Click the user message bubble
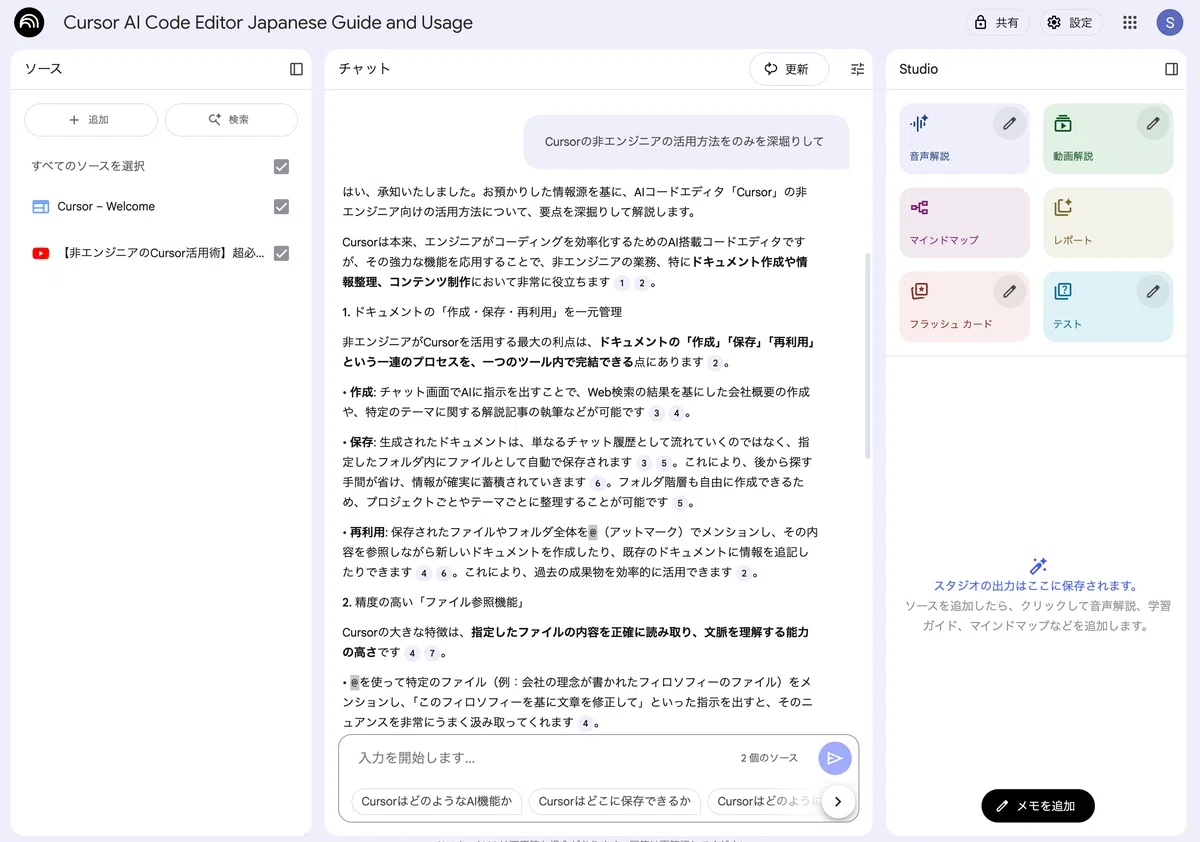 [x=685, y=141]
